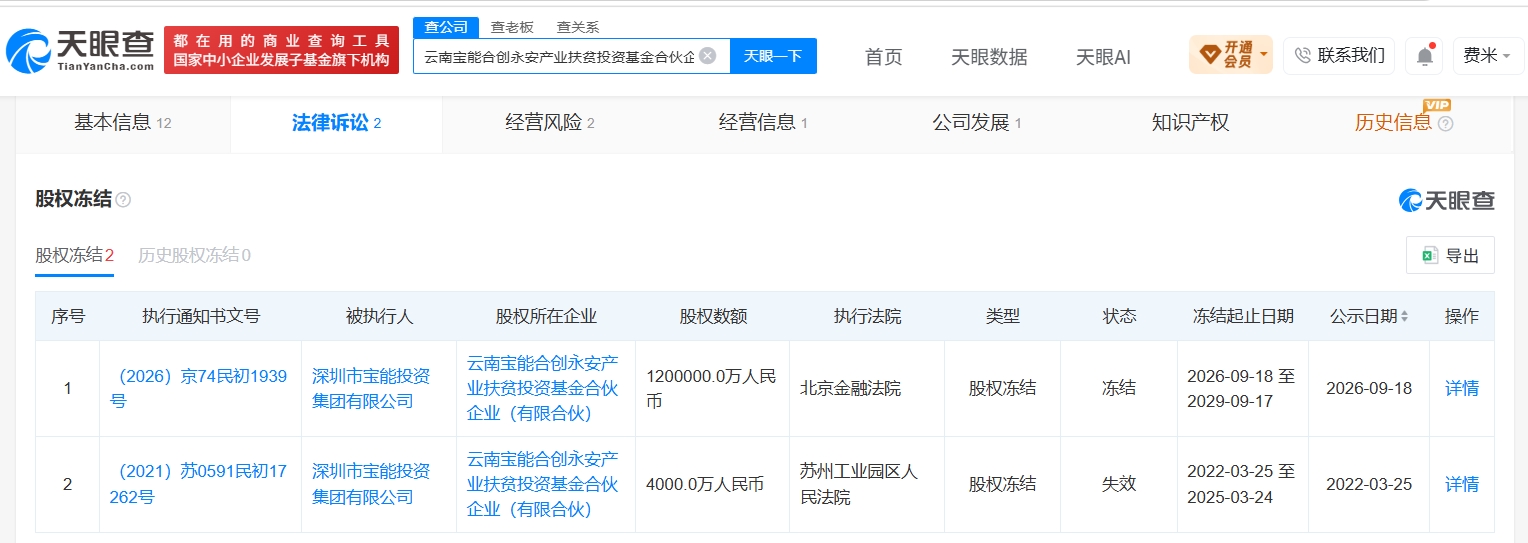
Task: Click the Excel icon on 导出 button
Action: (x=1430, y=256)
